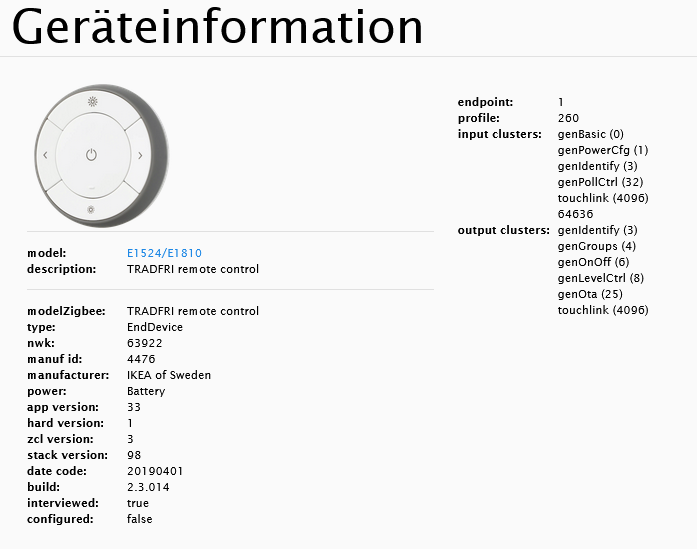Click the 'endpoint:' label
Screen dimensions: 697x549
[485, 102]
